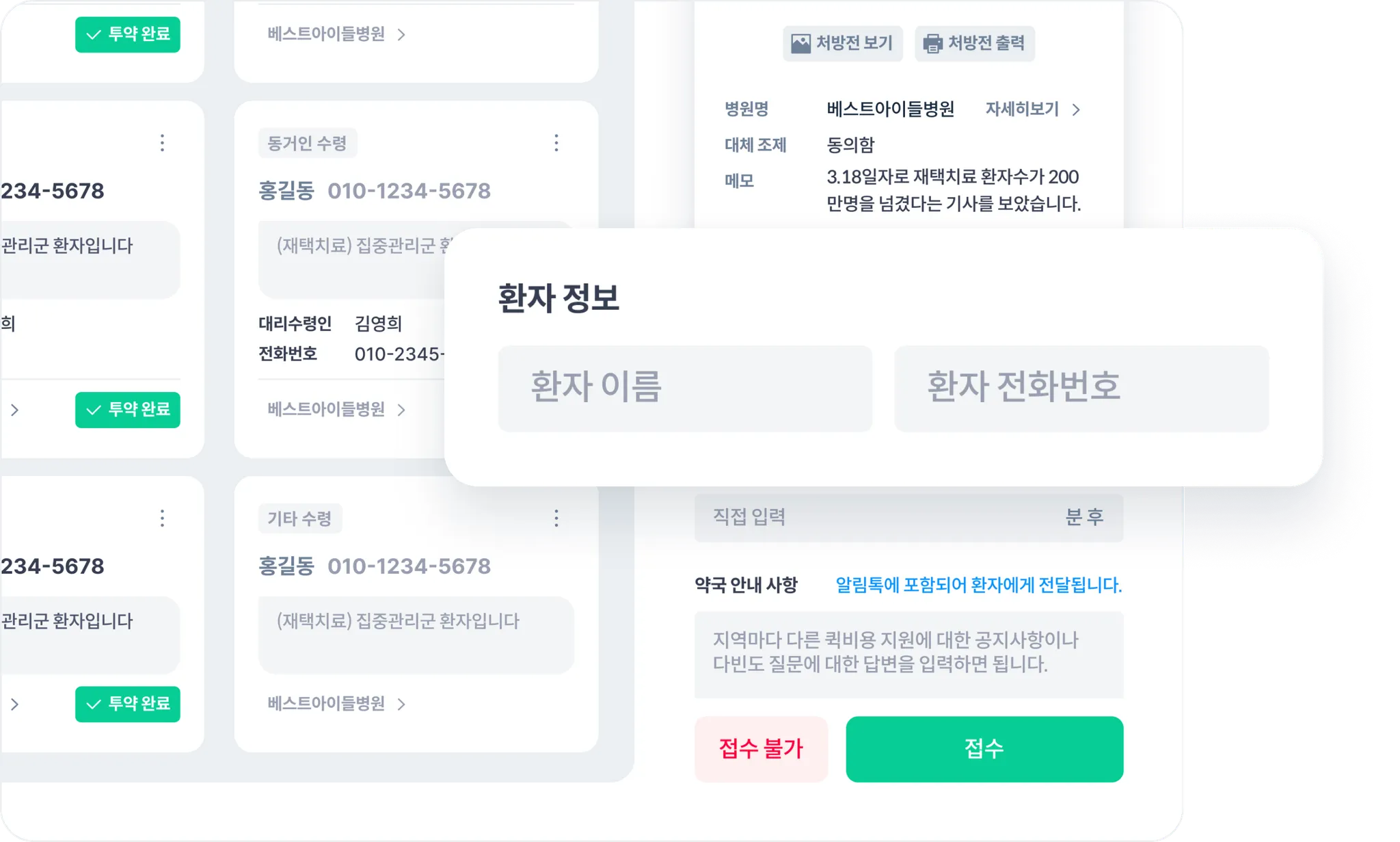Expand 베스트아이들병원 chevron in 기타 수령 card

(x=401, y=704)
